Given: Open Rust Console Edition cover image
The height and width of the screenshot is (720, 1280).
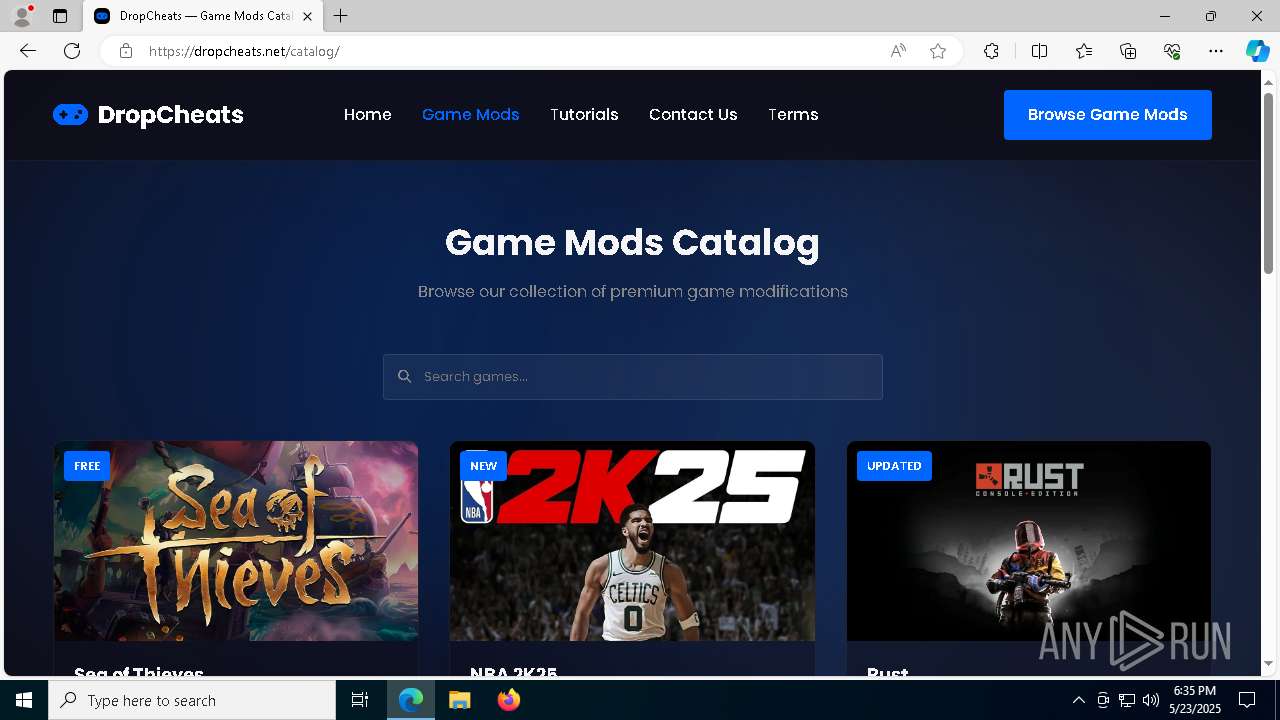Looking at the screenshot, I should [1029, 541].
